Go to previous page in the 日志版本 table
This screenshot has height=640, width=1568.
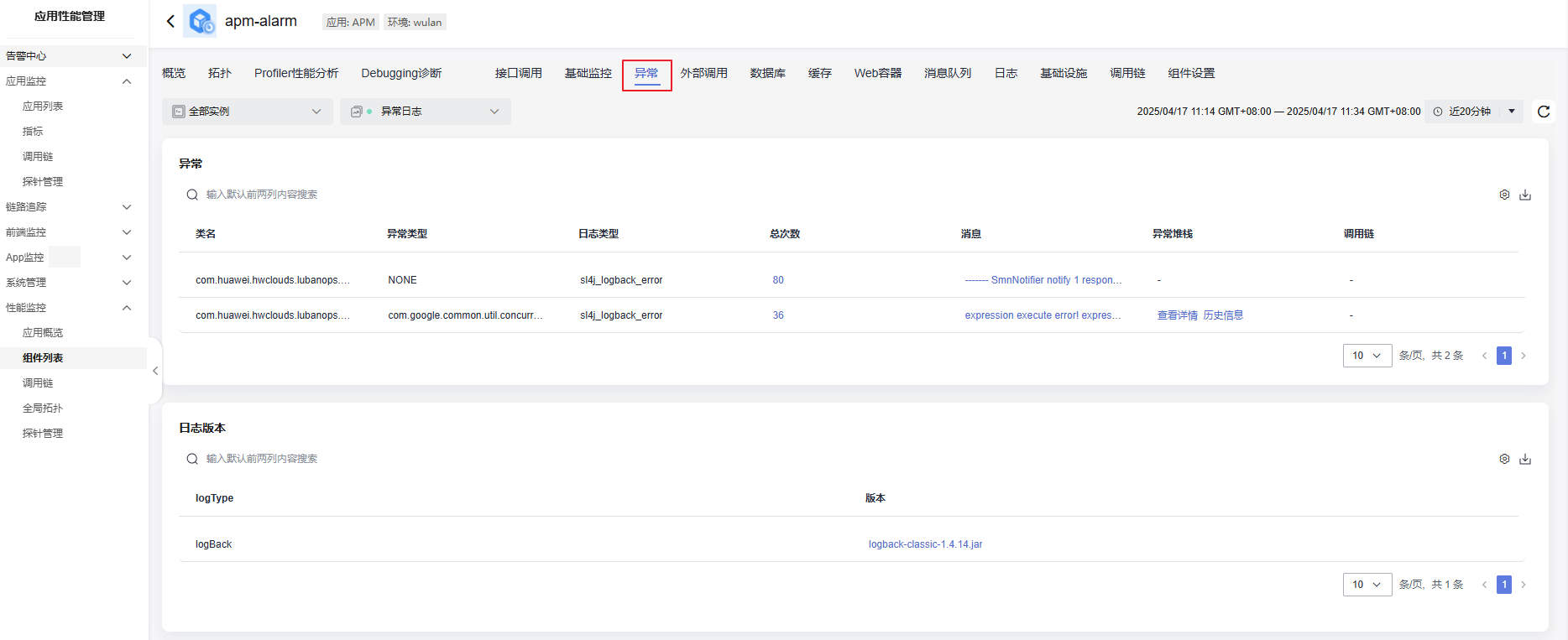tap(1484, 585)
